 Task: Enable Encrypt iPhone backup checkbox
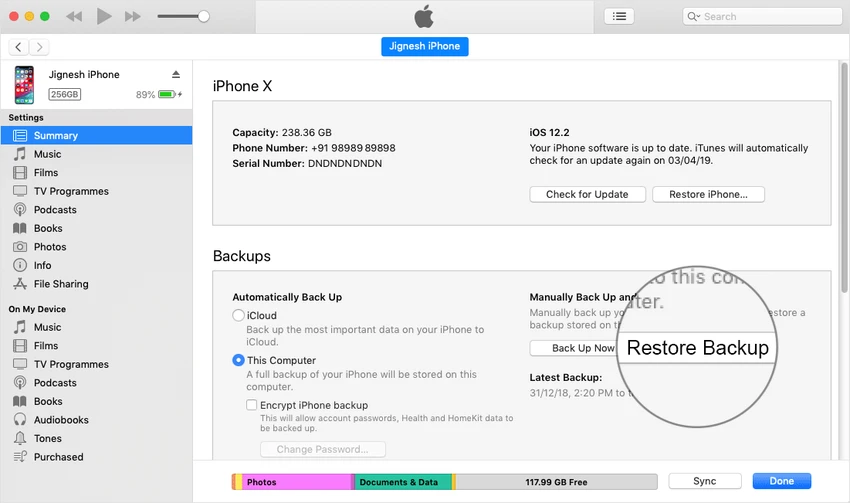click(252, 405)
